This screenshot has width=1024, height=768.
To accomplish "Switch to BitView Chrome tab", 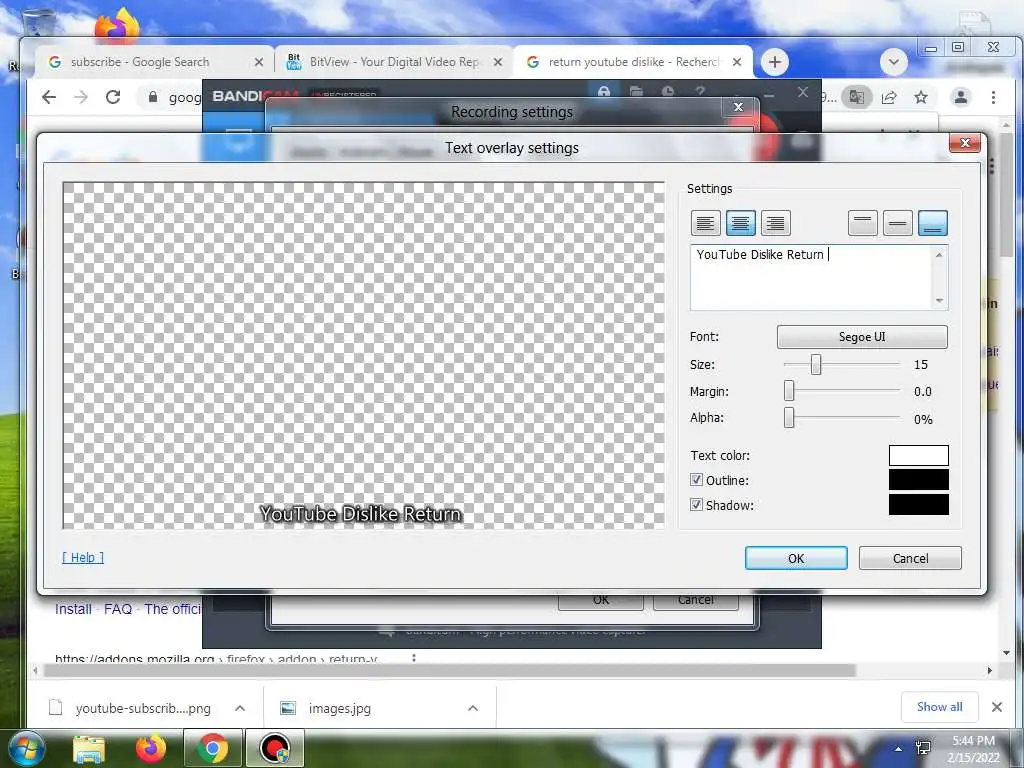I will coord(394,62).
